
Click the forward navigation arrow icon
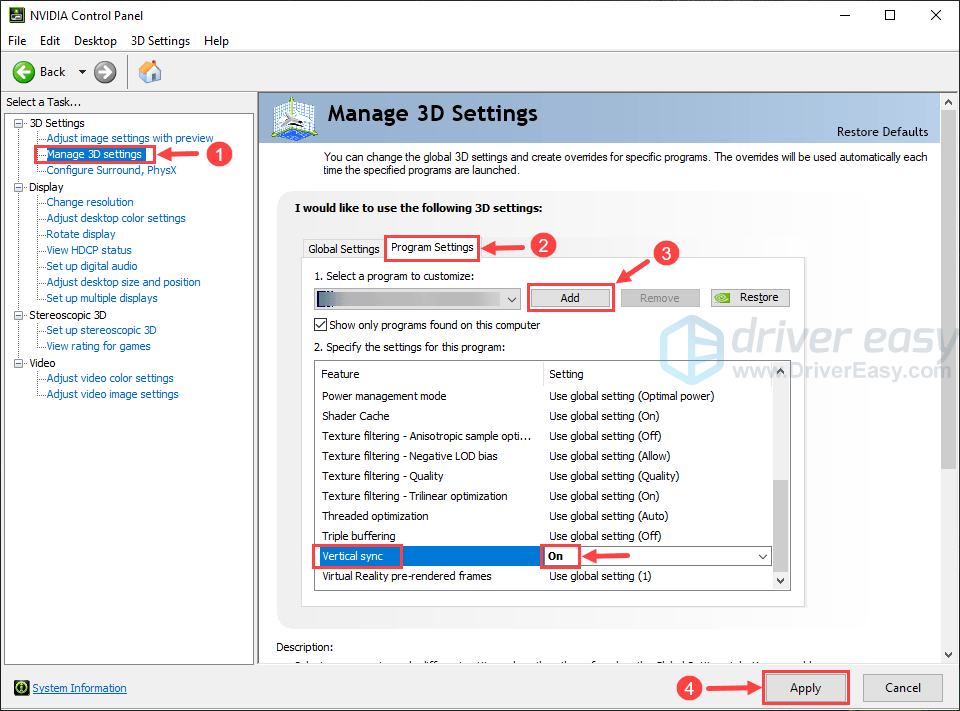point(104,71)
